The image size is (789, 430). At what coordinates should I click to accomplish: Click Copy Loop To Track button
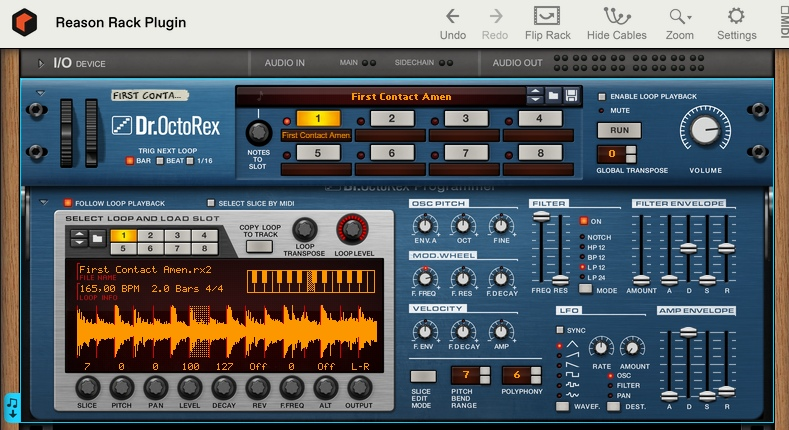pos(259,246)
